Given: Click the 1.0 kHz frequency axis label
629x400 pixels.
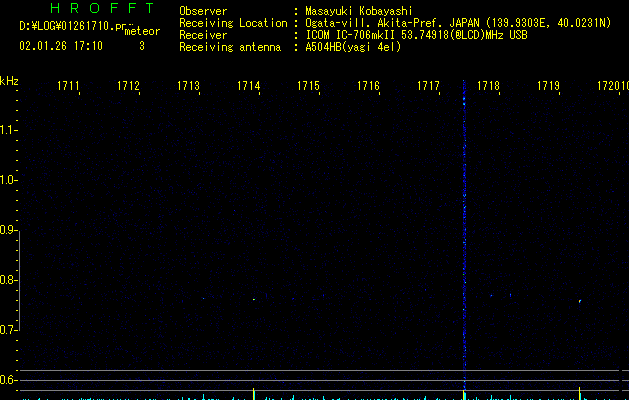Looking at the screenshot, I should click(8, 180).
